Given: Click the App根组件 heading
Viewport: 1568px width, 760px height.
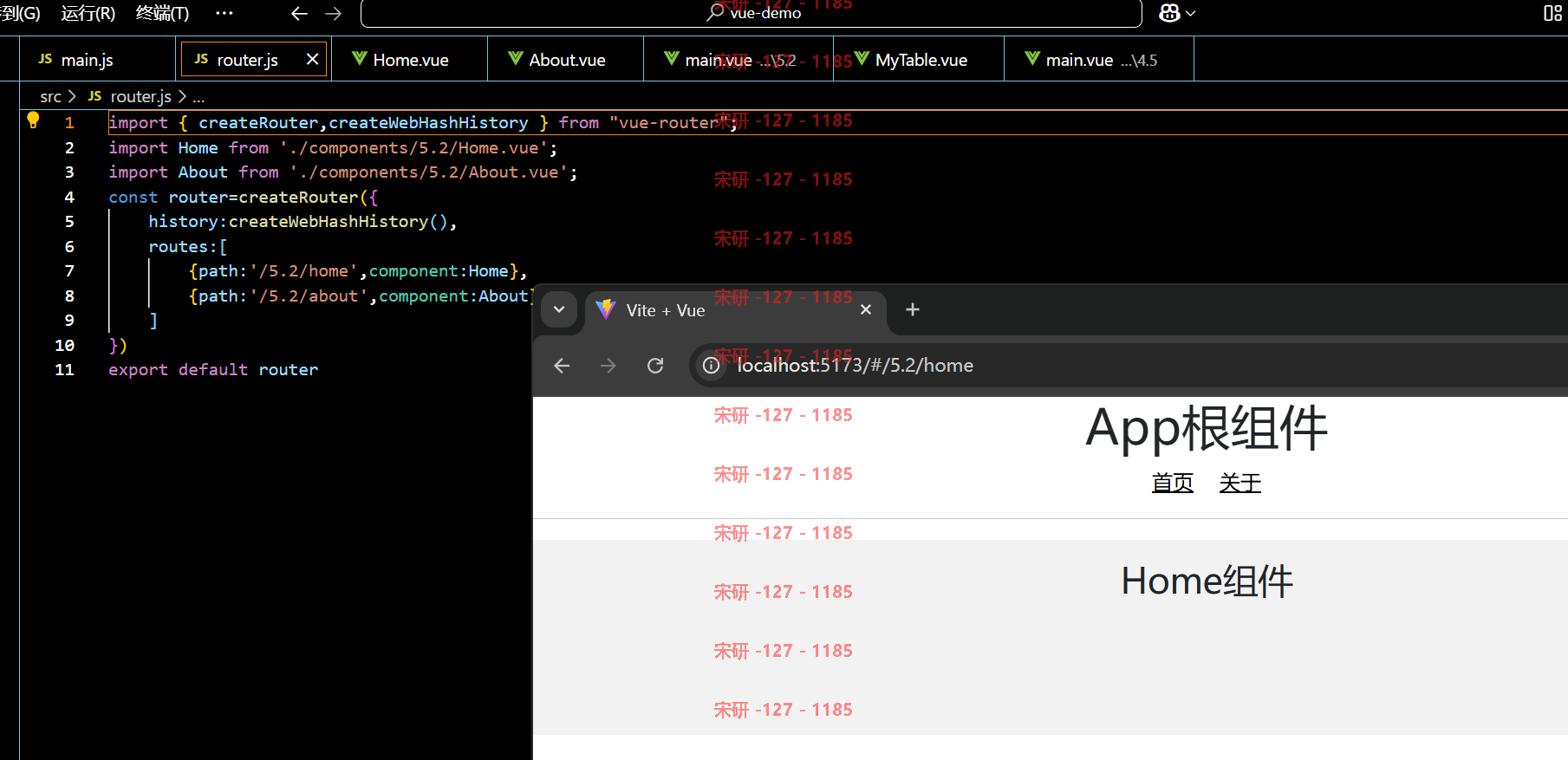Looking at the screenshot, I should [1207, 428].
